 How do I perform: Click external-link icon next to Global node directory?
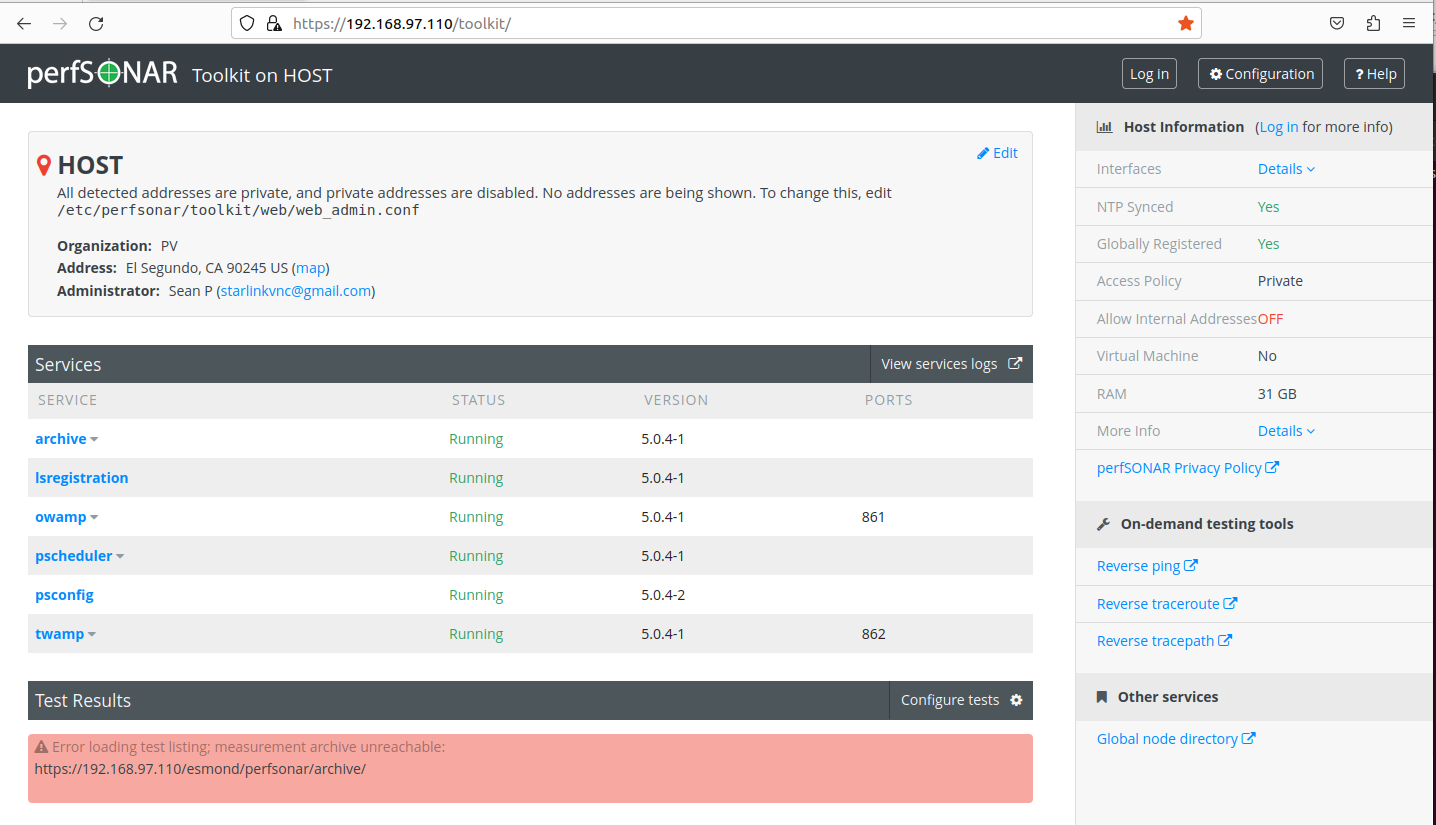[1249, 738]
